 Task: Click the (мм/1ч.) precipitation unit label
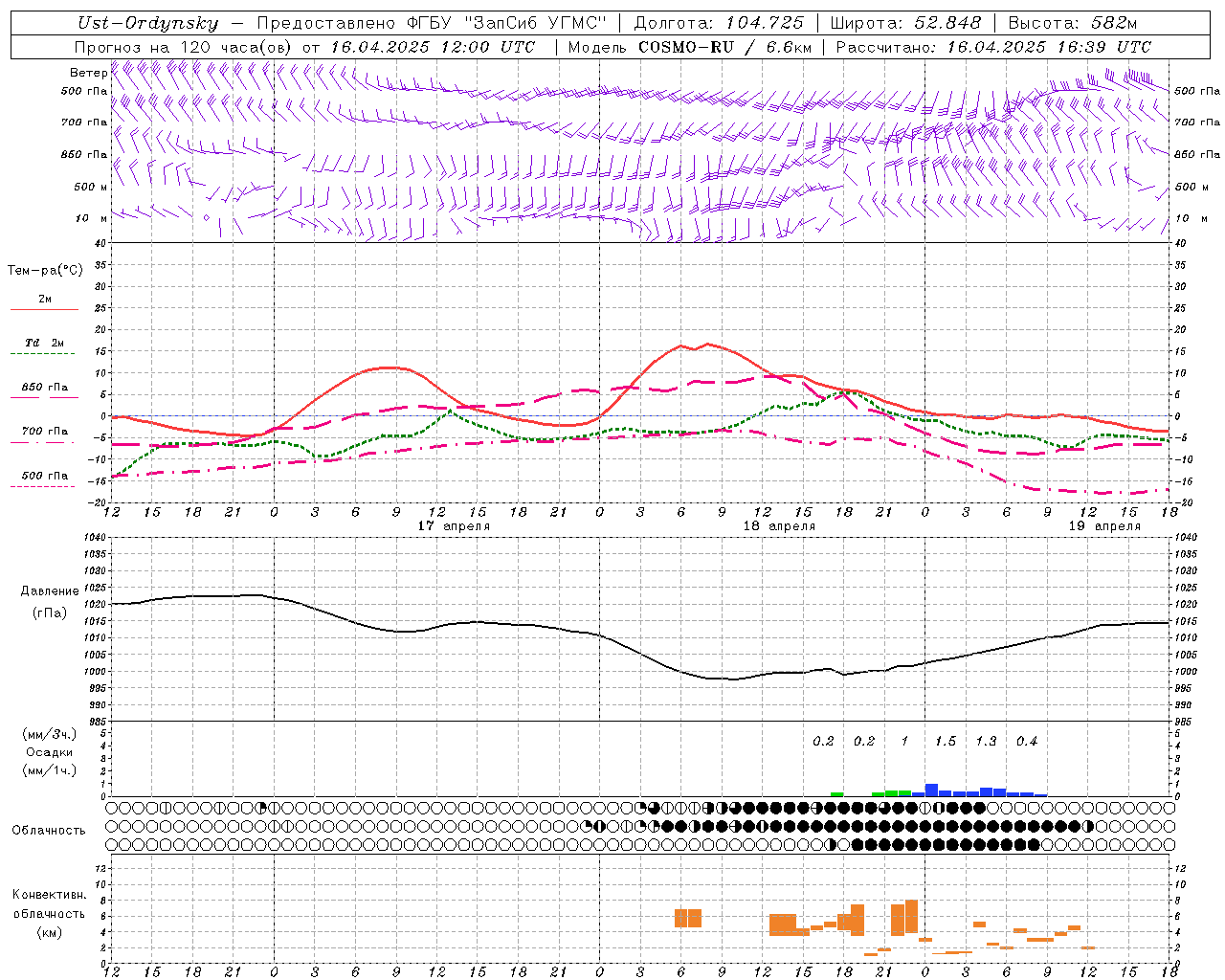[49, 770]
